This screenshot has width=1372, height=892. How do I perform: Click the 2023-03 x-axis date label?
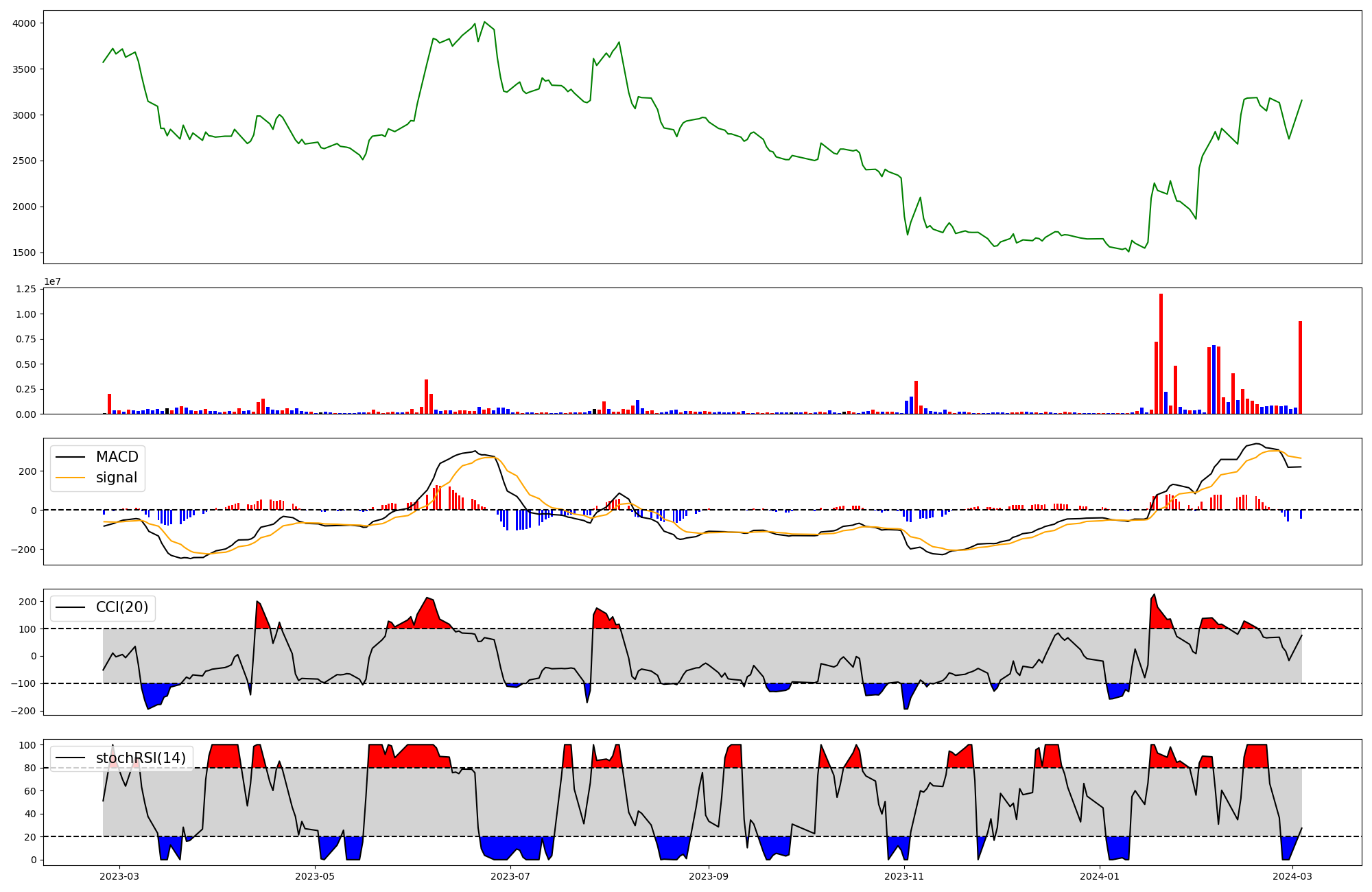point(120,876)
